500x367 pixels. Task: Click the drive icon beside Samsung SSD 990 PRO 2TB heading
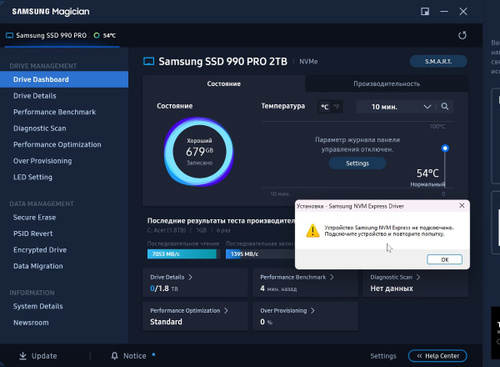coord(149,61)
